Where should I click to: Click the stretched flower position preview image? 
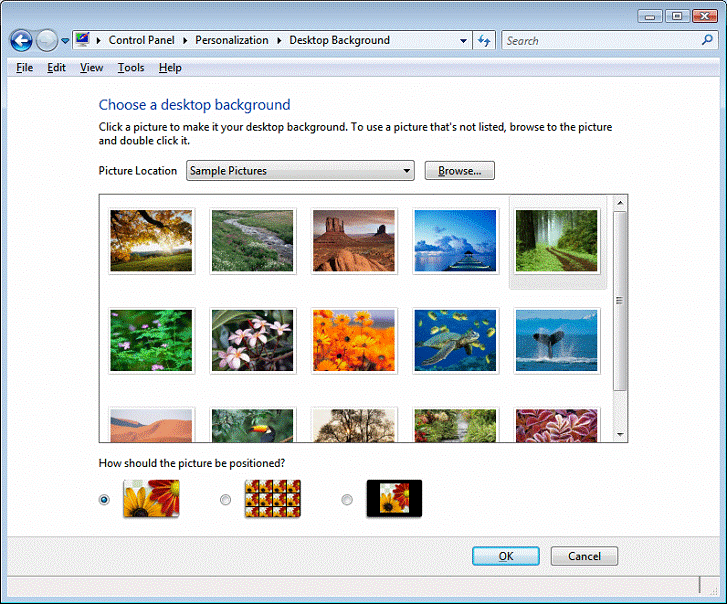[x=151, y=499]
